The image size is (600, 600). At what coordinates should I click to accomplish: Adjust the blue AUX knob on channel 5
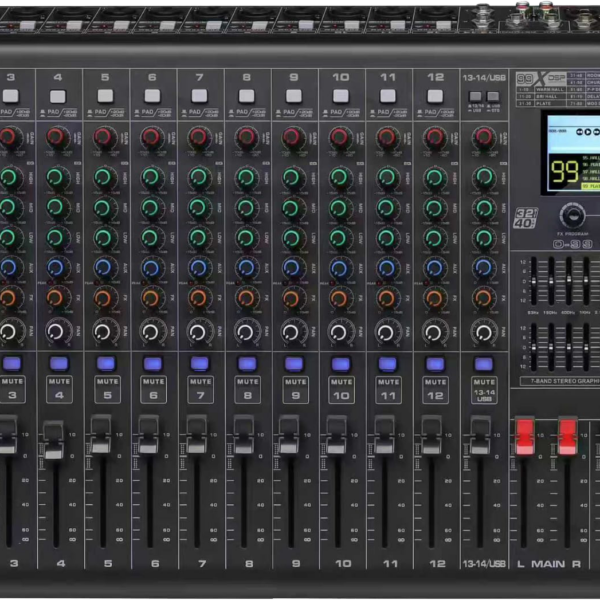[103, 267]
